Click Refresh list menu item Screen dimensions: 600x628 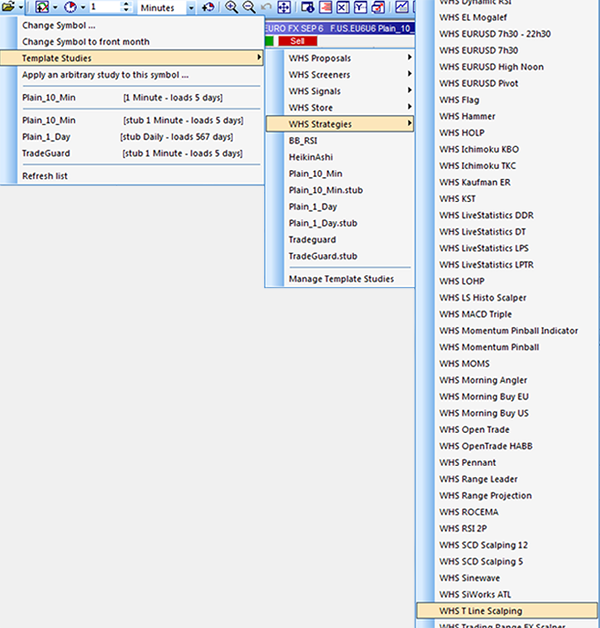coord(45,177)
